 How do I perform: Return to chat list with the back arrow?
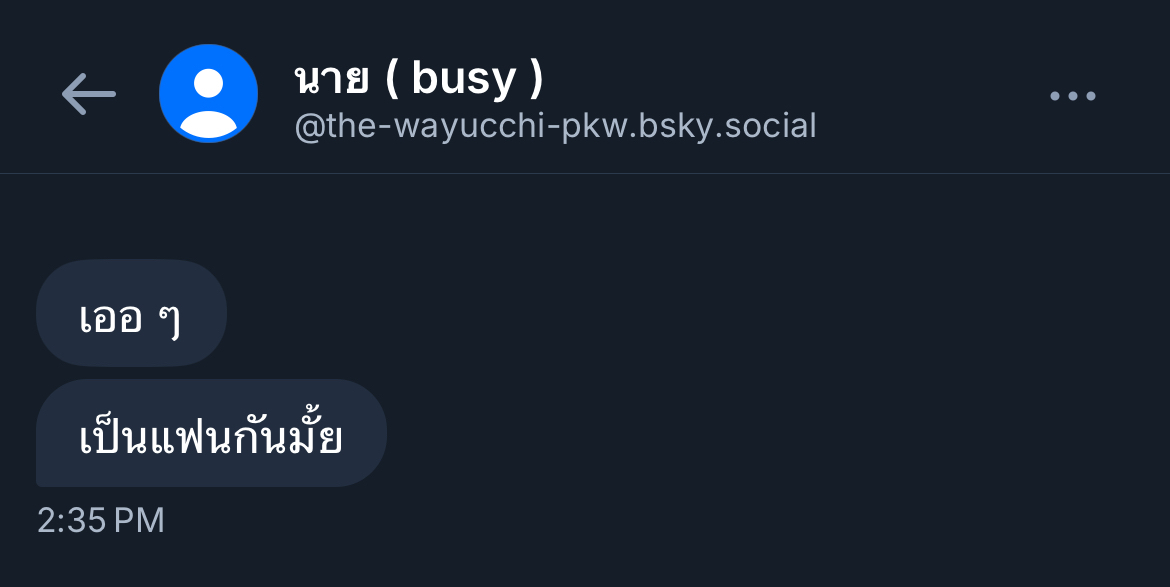coord(88,94)
